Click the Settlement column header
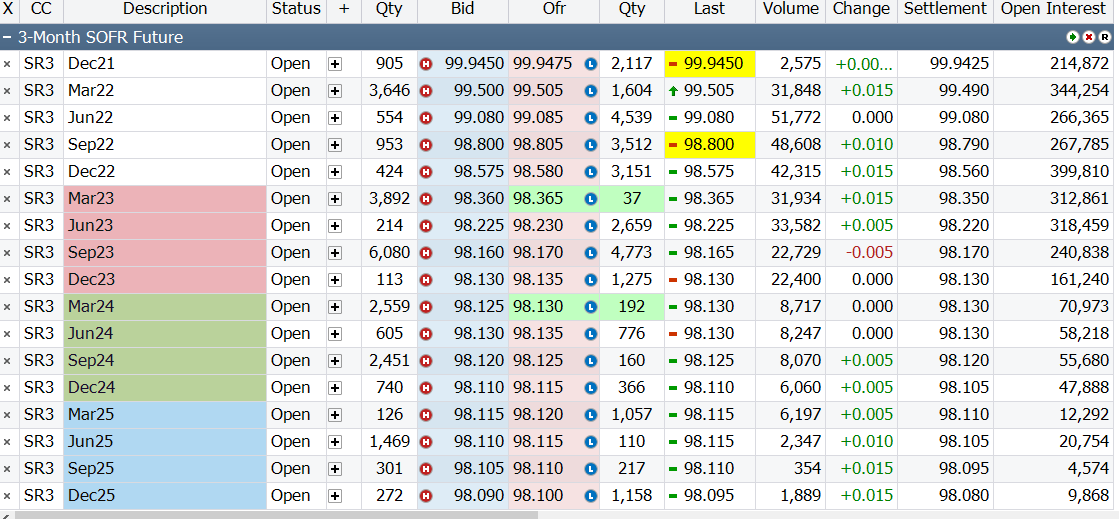 pos(944,9)
